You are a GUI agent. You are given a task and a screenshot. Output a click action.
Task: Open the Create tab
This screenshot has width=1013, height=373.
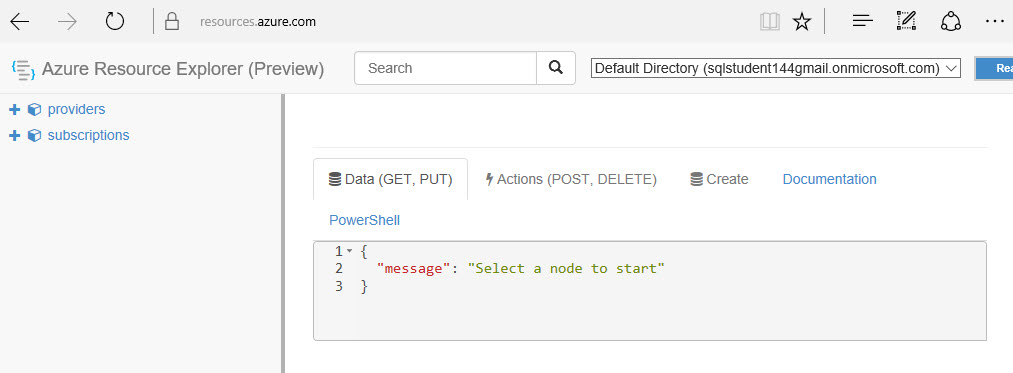coord(719,179)
